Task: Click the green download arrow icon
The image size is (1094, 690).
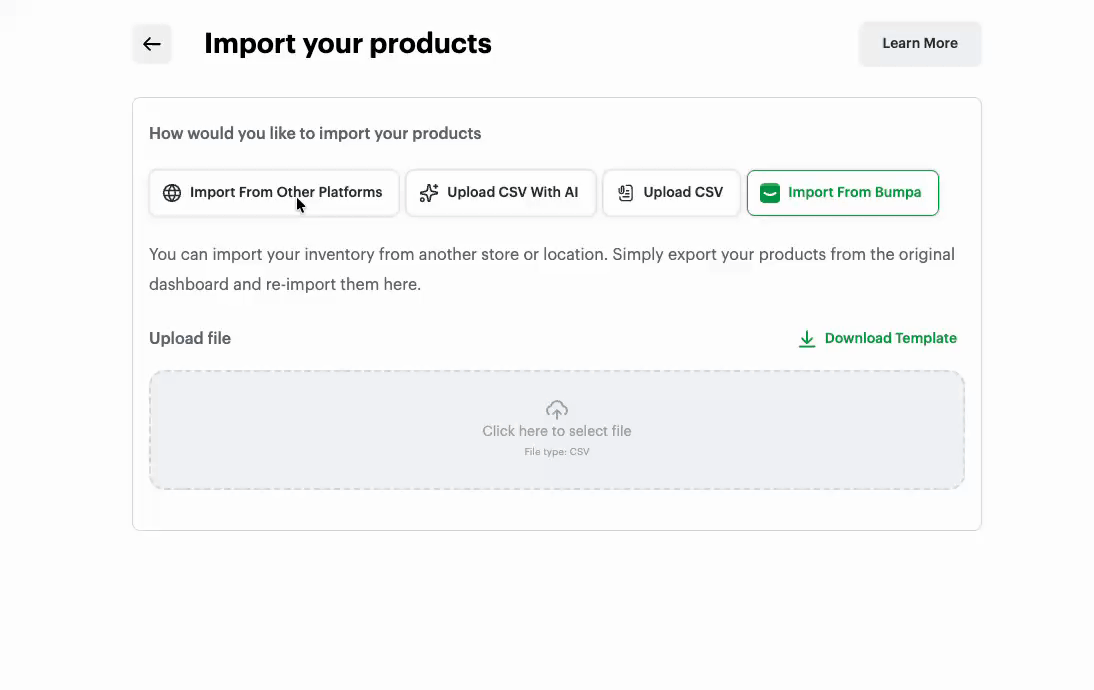Action: click(807, 339)
